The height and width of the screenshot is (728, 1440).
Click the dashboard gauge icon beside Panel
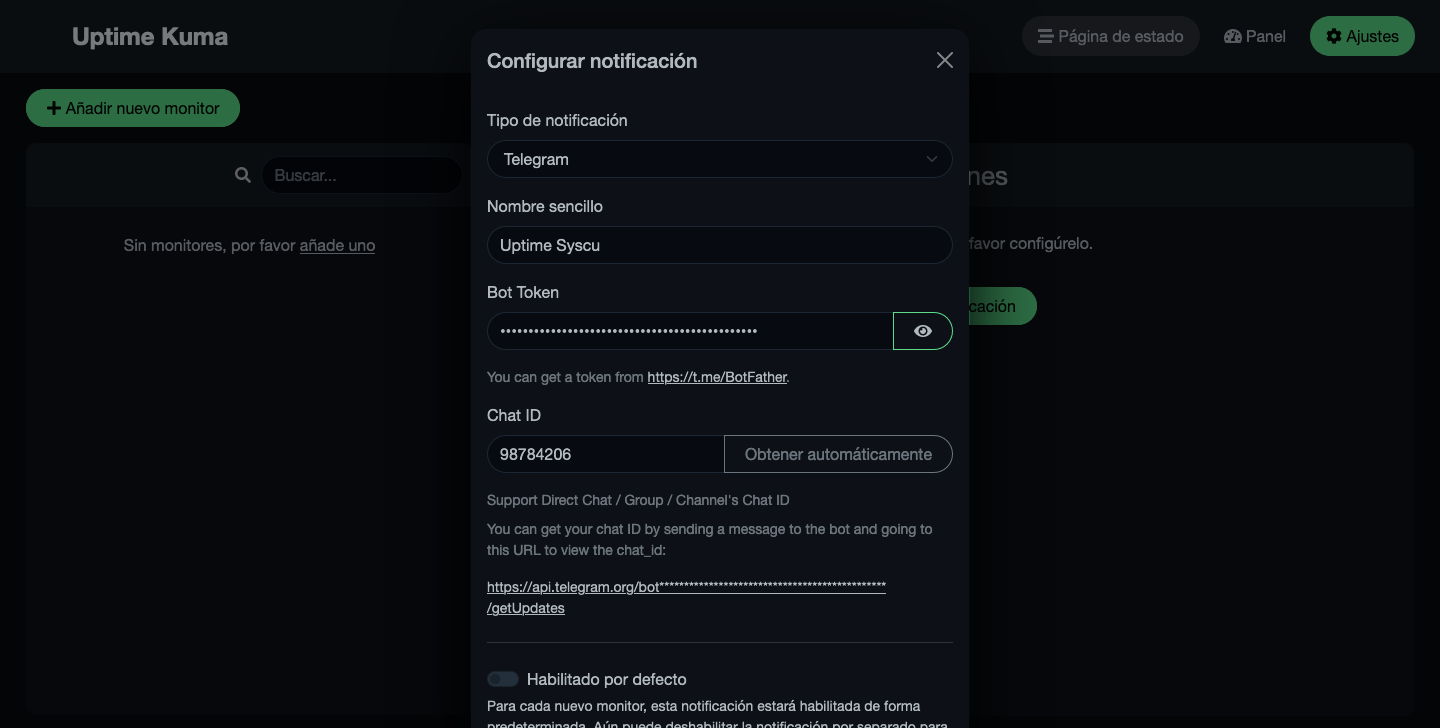click(x=1233, y=36)
